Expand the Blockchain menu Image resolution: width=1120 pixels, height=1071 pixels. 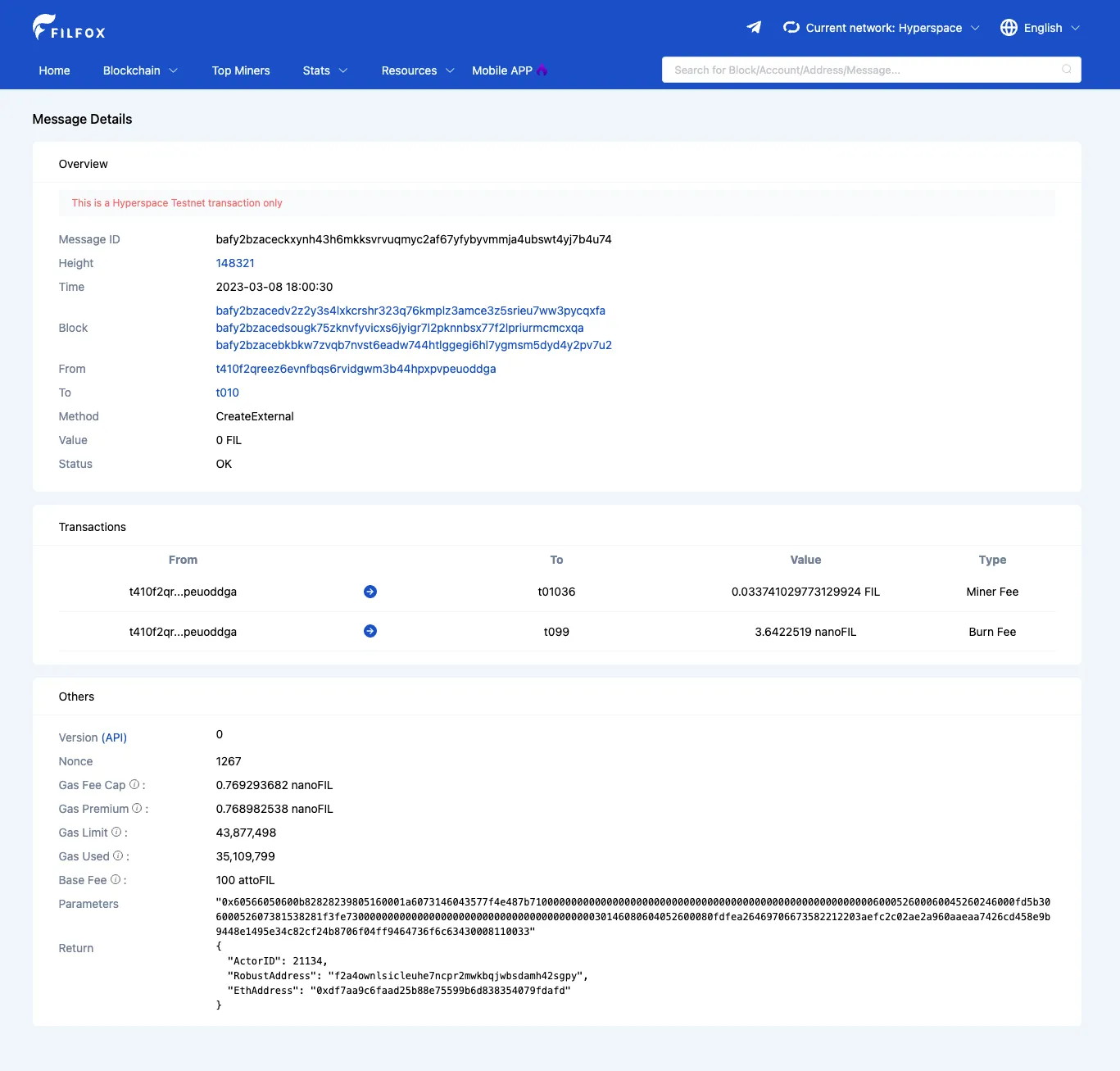pyautogui.click(x=140, y=70)
